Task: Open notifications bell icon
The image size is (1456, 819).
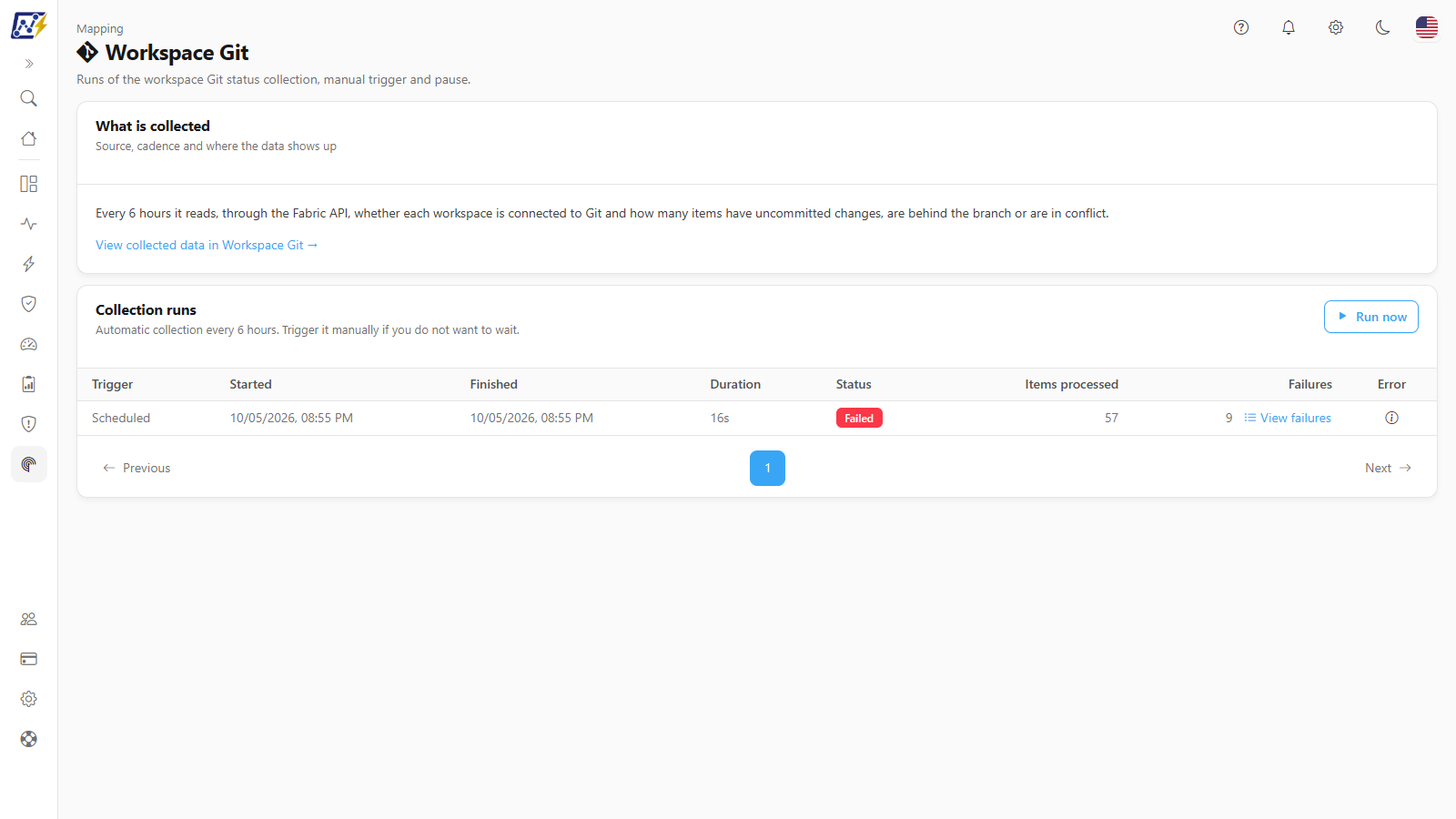Action: click(1289, 27)
